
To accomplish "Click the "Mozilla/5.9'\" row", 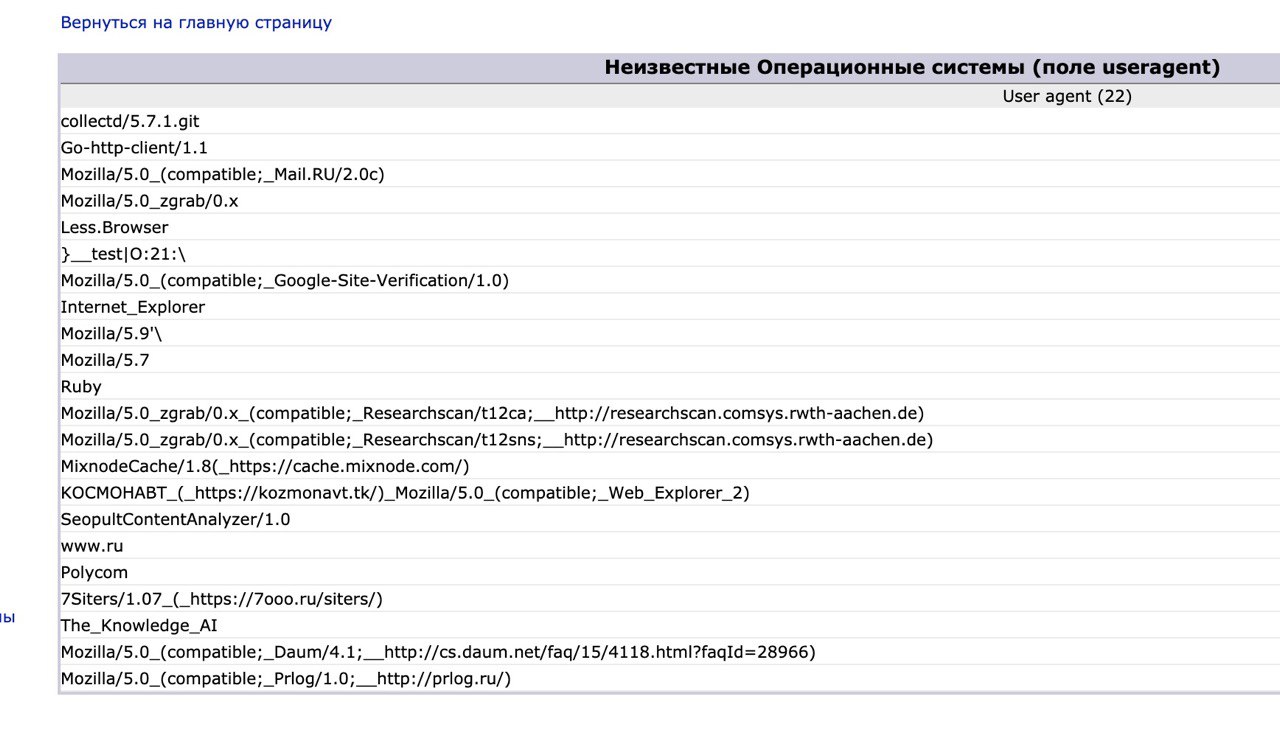I will click(670, 333).
